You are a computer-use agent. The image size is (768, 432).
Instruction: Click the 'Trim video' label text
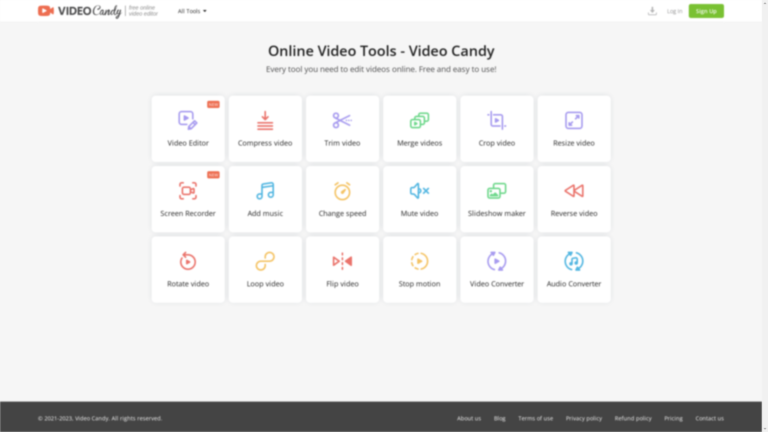click(342, 143)
